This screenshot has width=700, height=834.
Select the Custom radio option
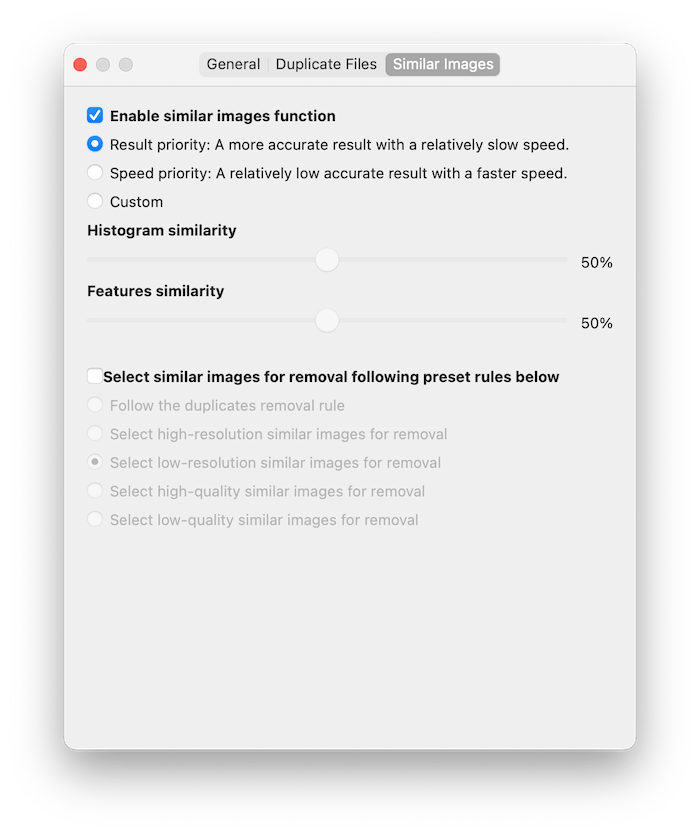pos(95,202)
